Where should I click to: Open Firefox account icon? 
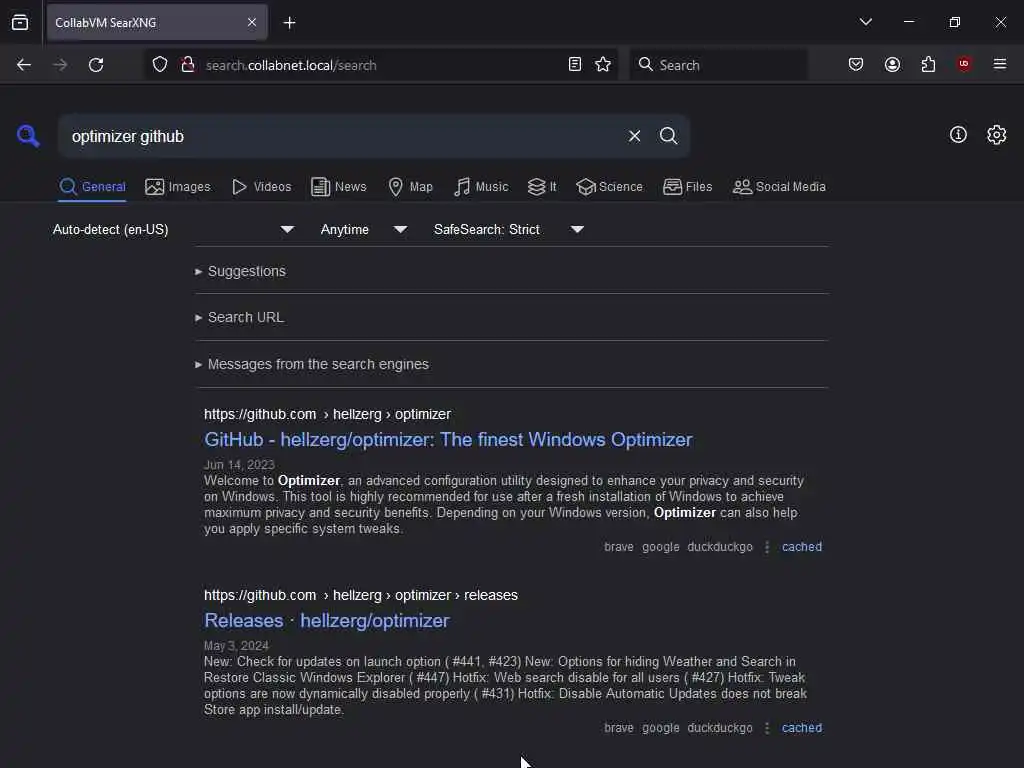[x=892, y=64]
